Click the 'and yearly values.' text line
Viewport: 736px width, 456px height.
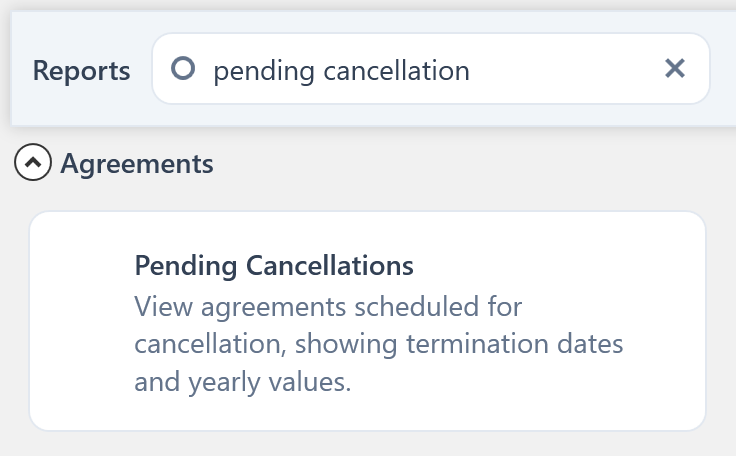tap(243, 382)
